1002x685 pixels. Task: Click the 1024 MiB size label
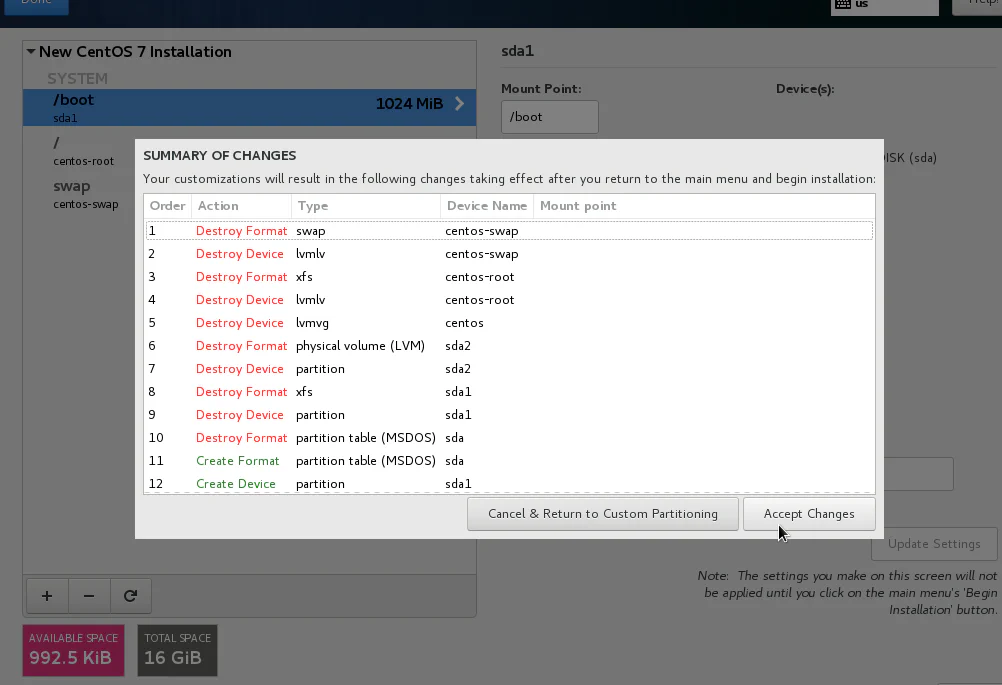pyautogui.click(x=409, y=104)
